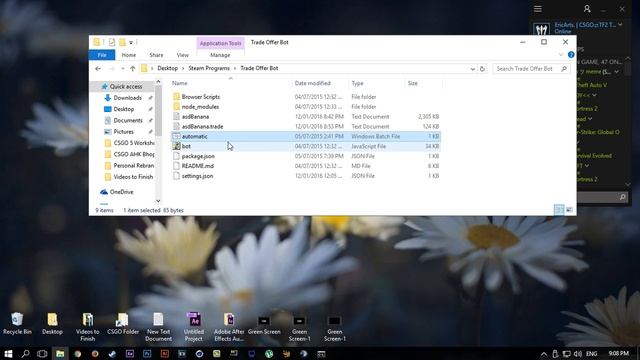
Task: Open EricArts status dropdown in Steam
Action: 620,25
